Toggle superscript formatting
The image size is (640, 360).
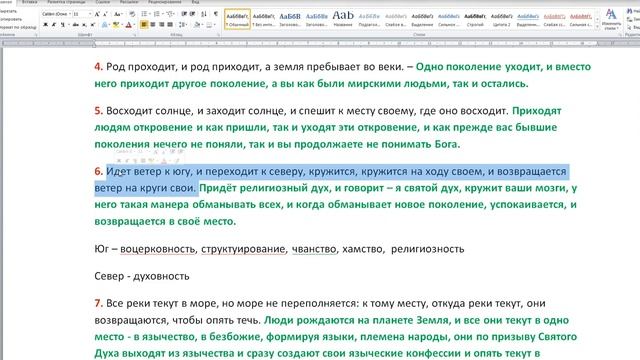coord(93,25)
